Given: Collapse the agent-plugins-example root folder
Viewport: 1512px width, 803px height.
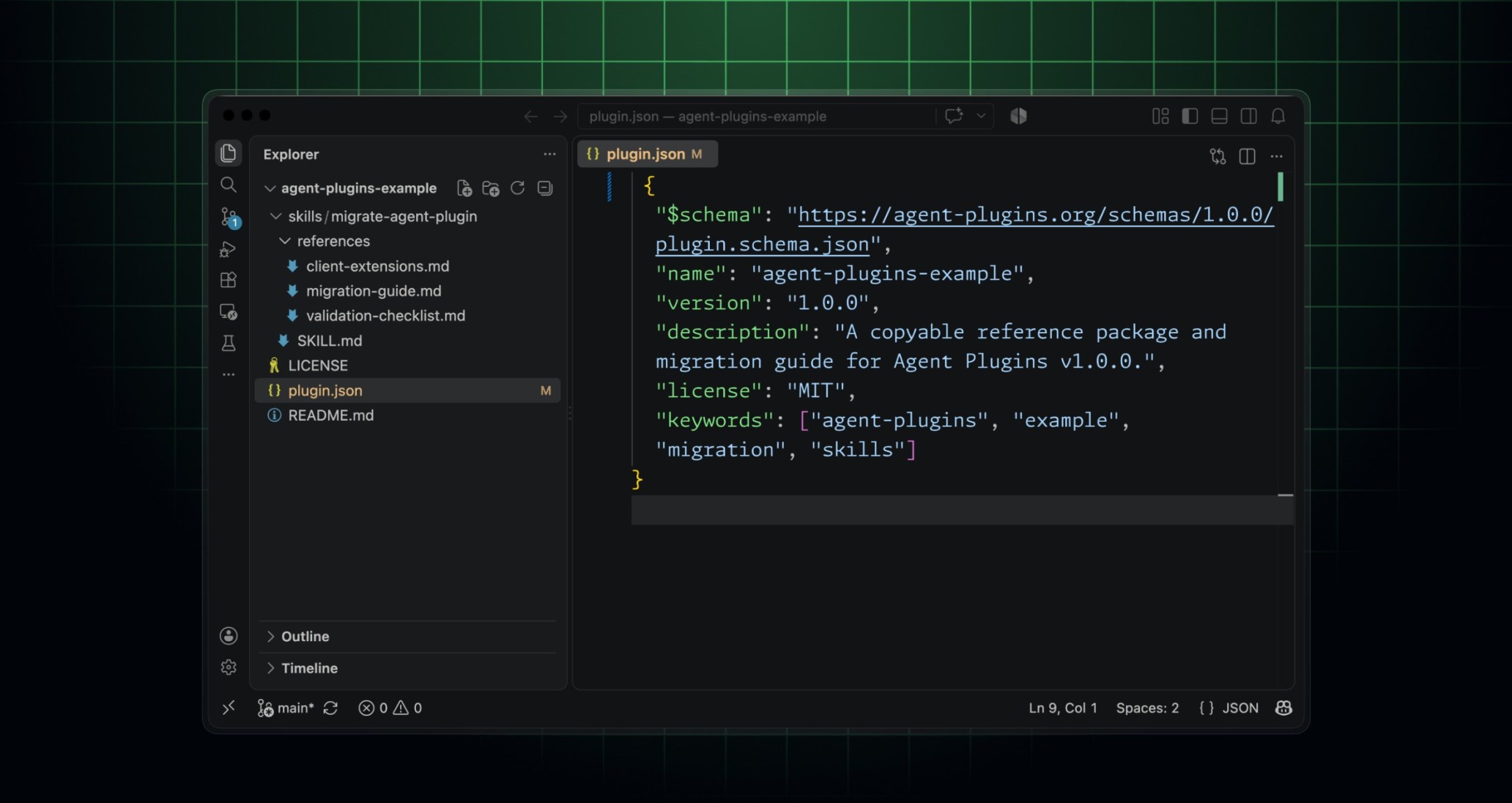Looking at the screenshot, I should point(270,188).
